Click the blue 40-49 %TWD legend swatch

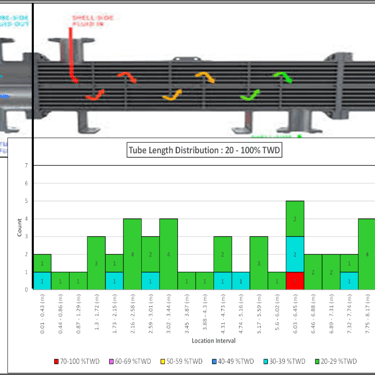pyautogui.click(x=214, y=361)
